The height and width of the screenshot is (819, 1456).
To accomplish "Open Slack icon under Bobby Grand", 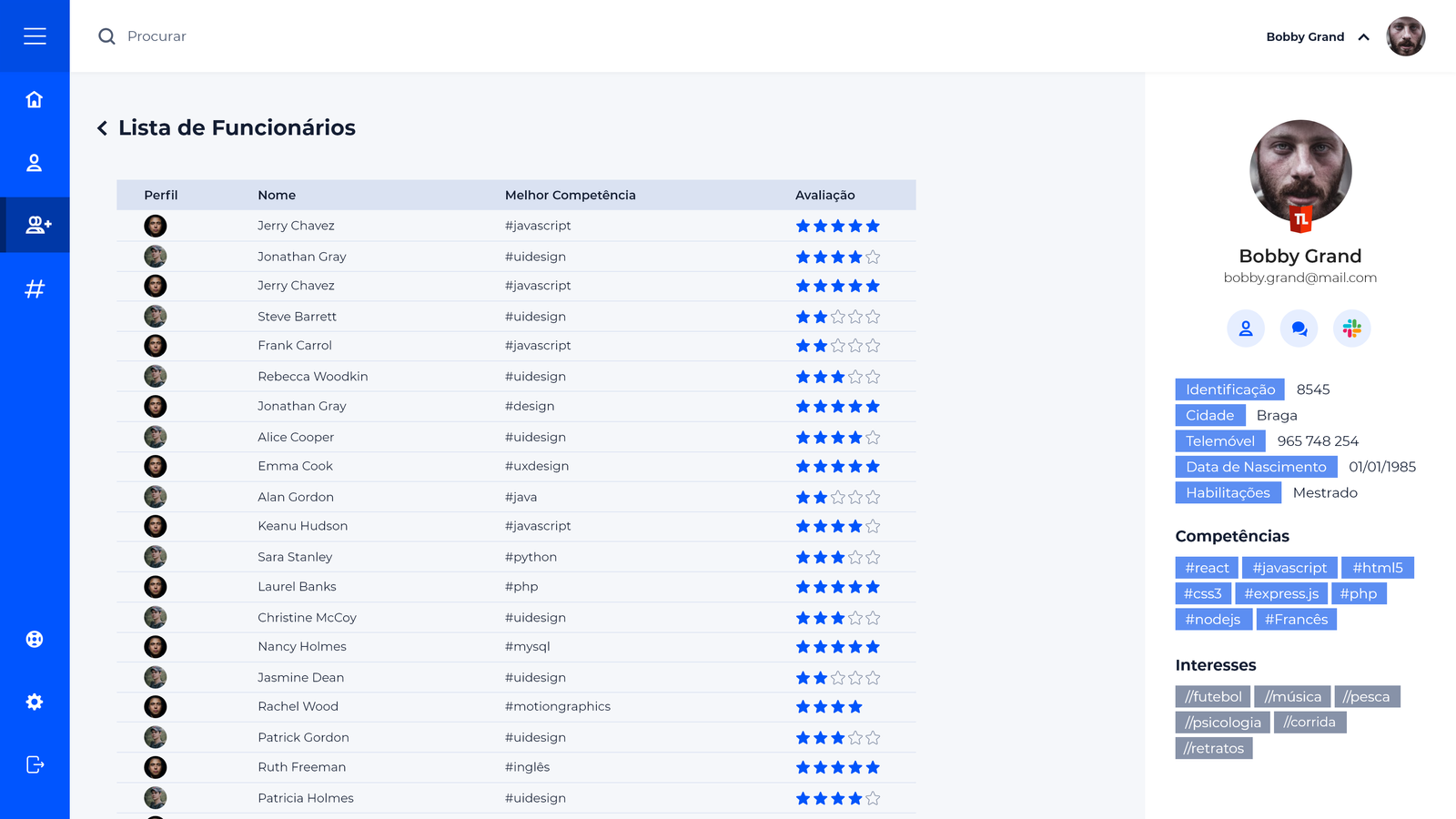I will click(1351, 329).
